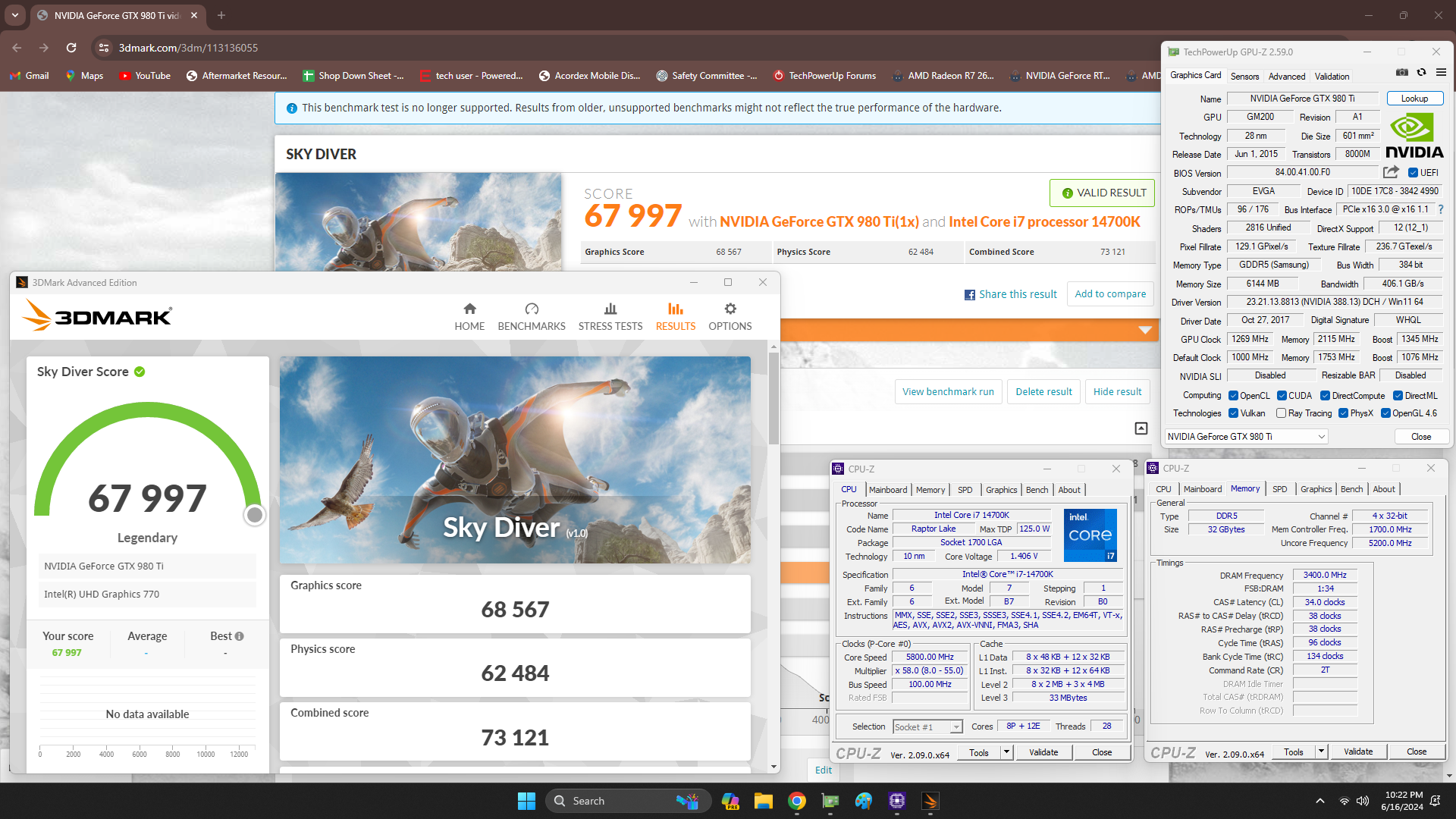Expand Tools dropdown arrow in CPU-Z Memory window
This screenshot has width=1456, height=819.
point(1321,752)
